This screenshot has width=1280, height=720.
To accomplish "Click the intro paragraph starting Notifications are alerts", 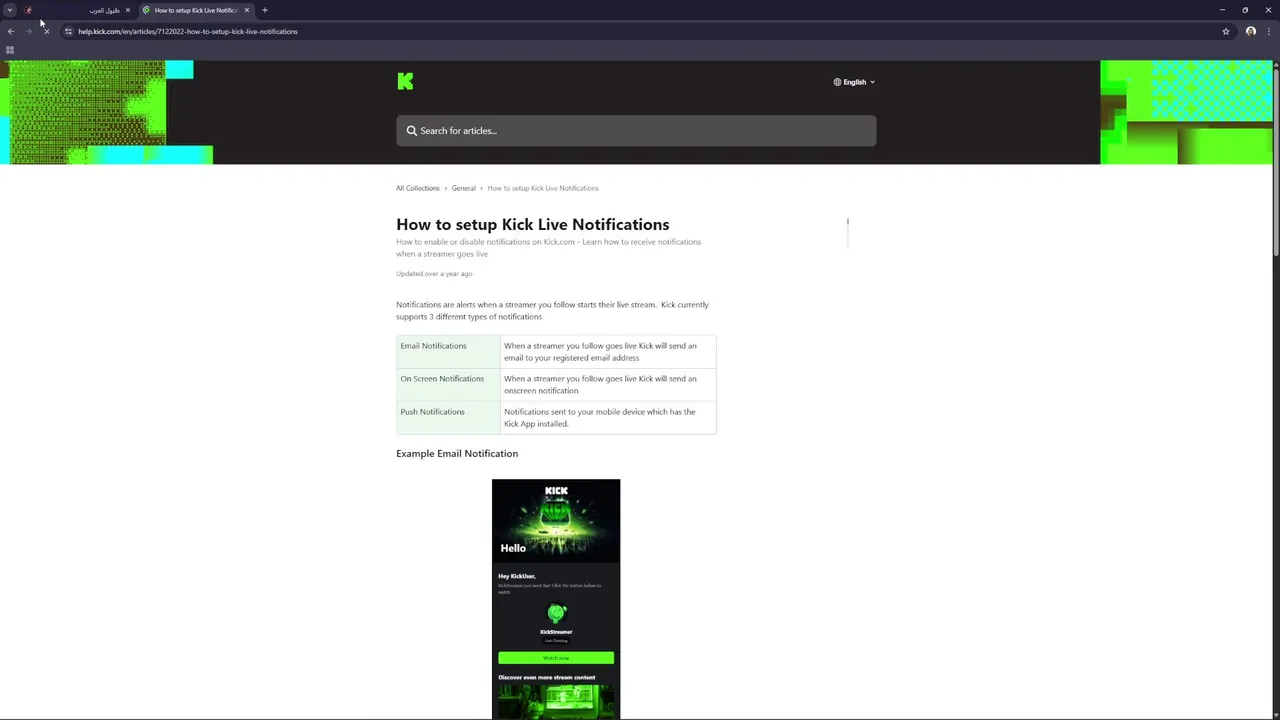I will (x=552, y=311).
